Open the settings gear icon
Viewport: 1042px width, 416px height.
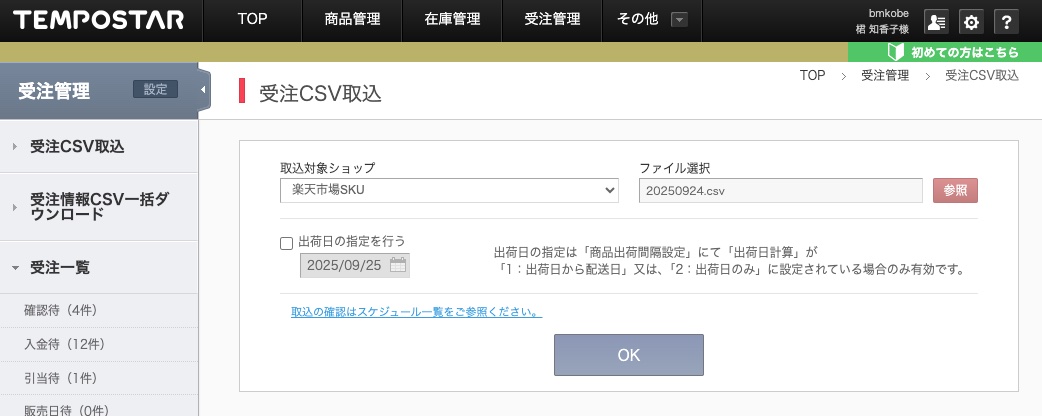[x=970, y=22]
